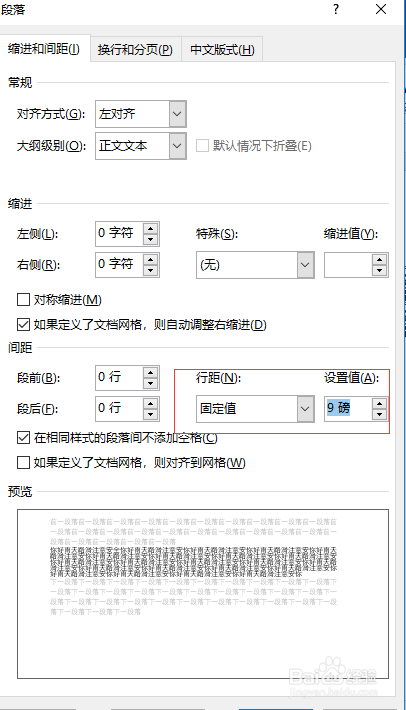Decrease the 段后 spacing value
Screen dimensions: 406x710
point(151,415)
